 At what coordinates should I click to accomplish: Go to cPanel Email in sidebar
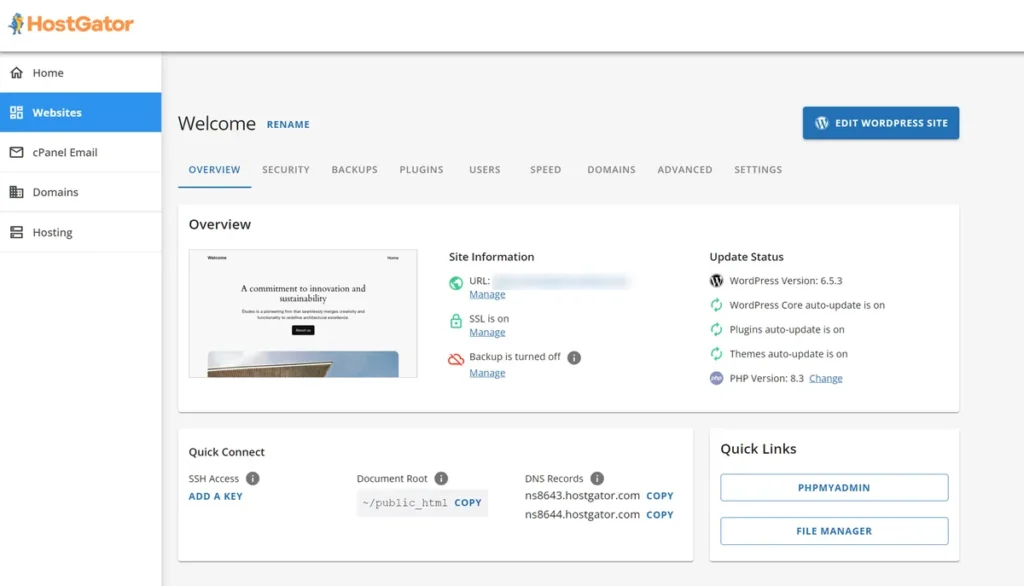65,153
